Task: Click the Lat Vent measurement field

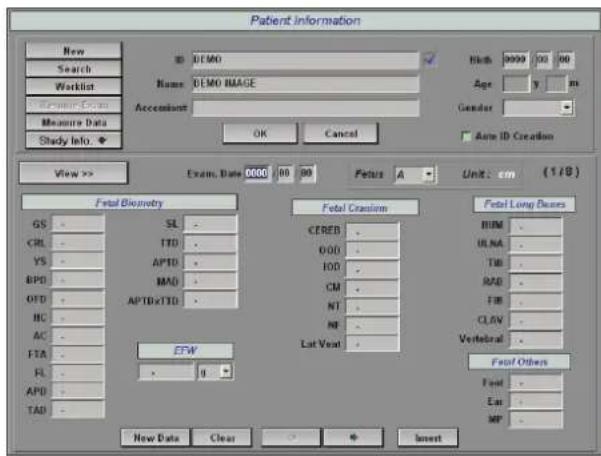Action: [x=373, y=344]
